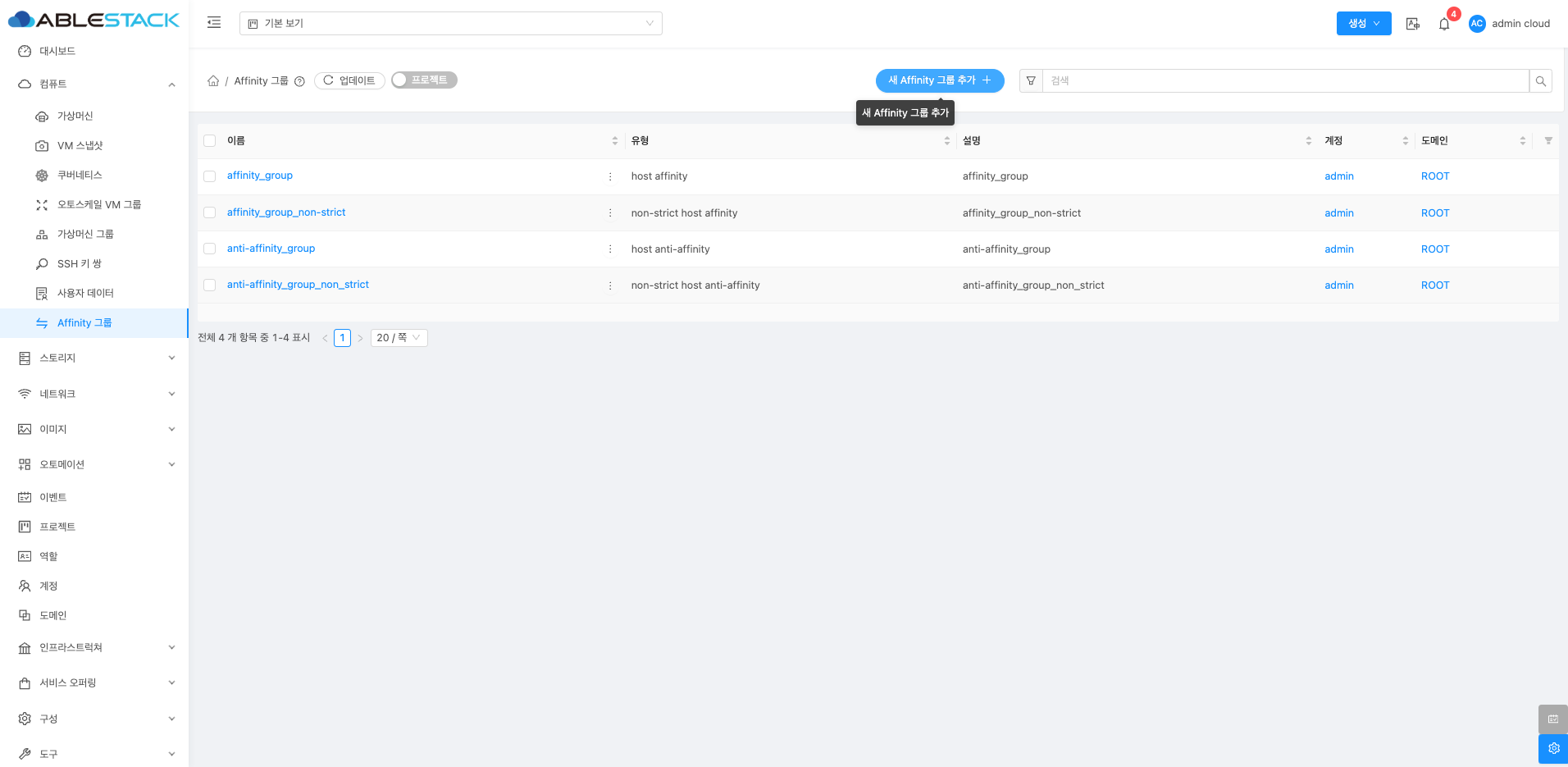Open ROOT domain link in anti-affinity_group row

(x=1435, y=249)
